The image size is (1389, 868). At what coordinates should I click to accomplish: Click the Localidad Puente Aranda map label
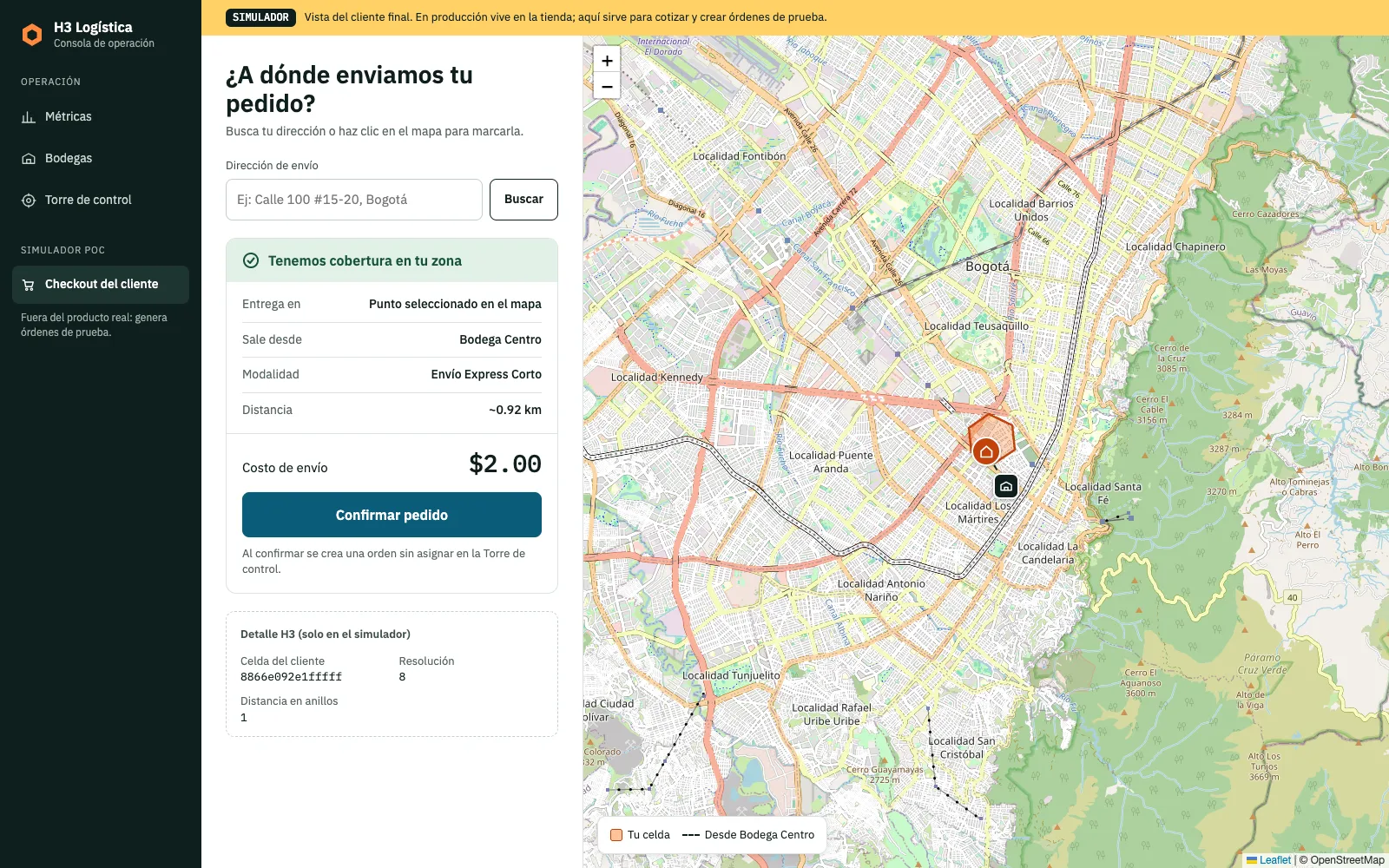point(831,462)
